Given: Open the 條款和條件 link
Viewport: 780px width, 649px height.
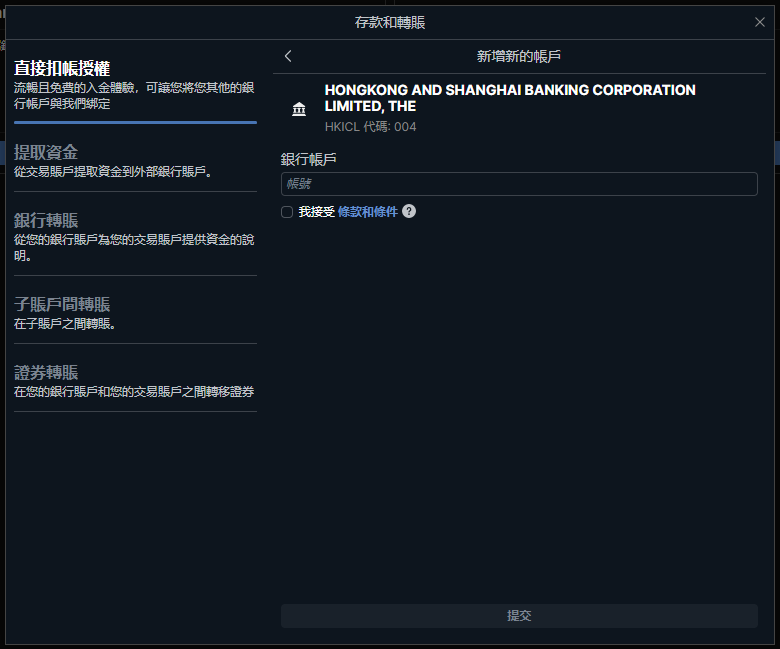Looking at the screenshot, I should point(368,212).
